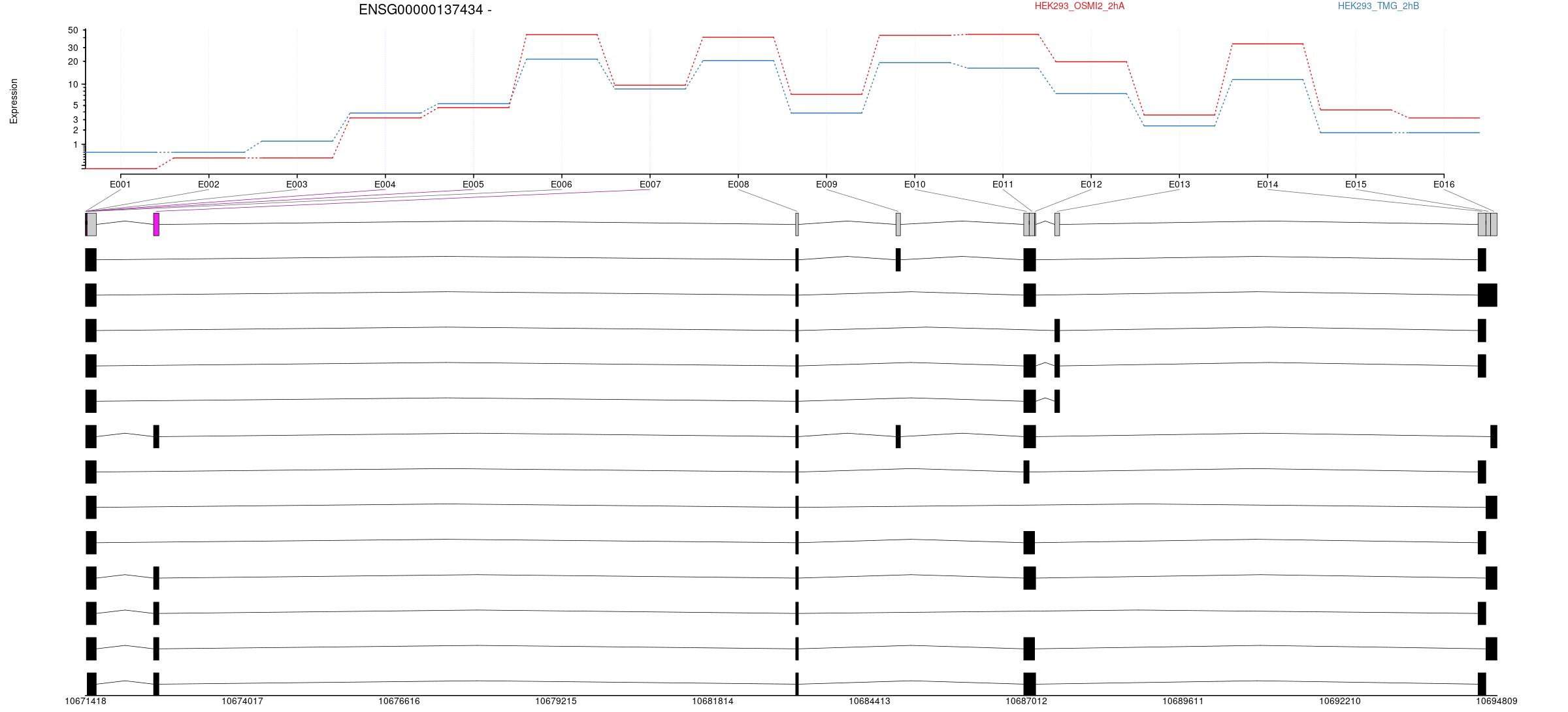1568x712 pixels.
Task: Select the HEK293_TMG_2hB blue legend label
Action: pyautogui.click(x=1379, y=6)
